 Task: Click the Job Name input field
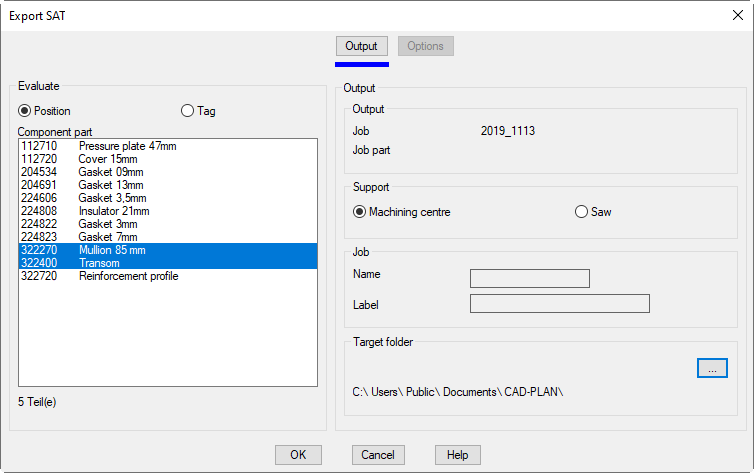click(529, 278)
